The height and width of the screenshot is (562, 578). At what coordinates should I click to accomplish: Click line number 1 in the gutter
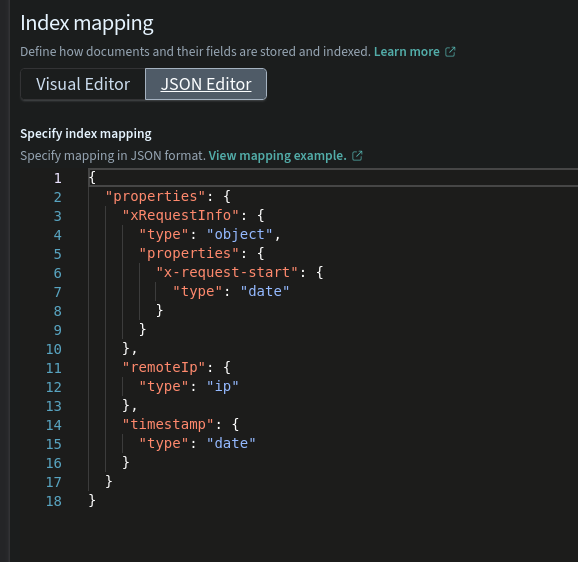point(58,178)
